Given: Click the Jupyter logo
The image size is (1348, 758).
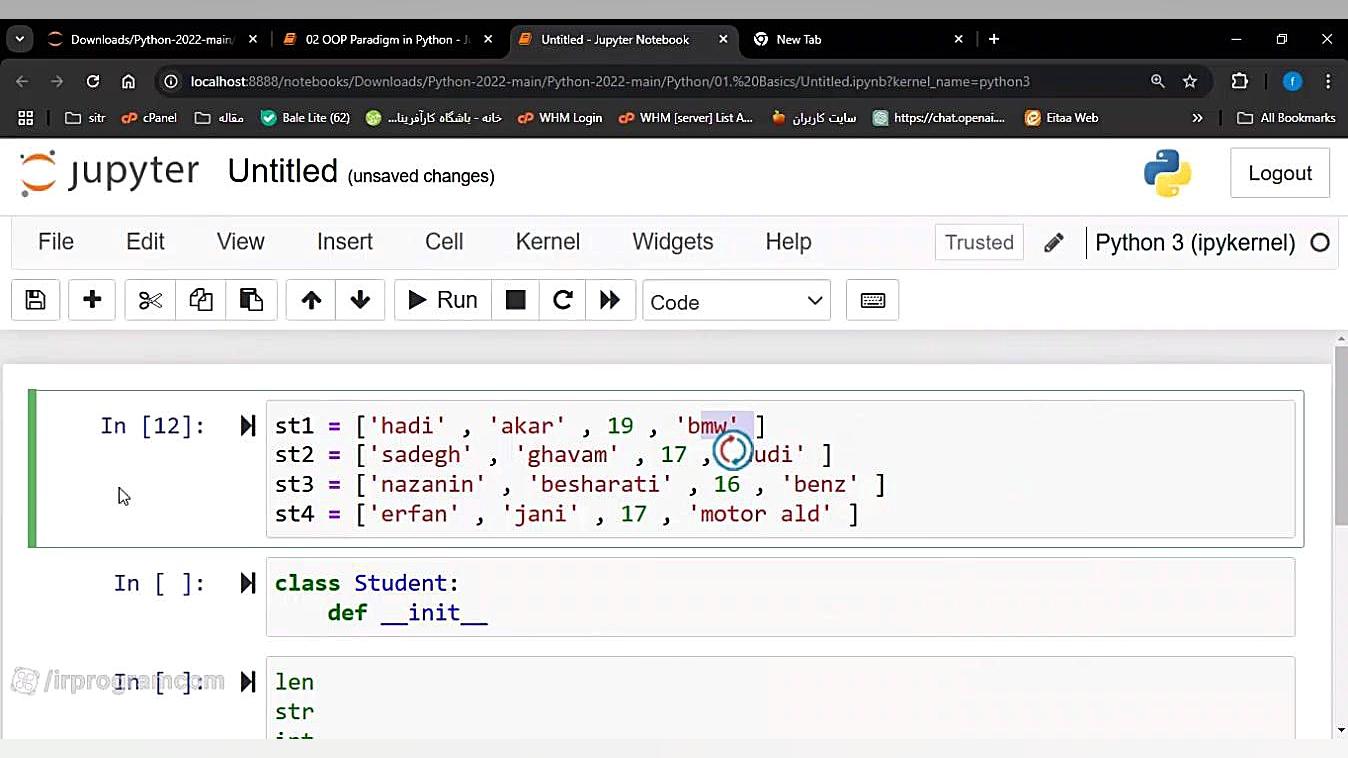Looking at the screenshot, I should [110, 172].
